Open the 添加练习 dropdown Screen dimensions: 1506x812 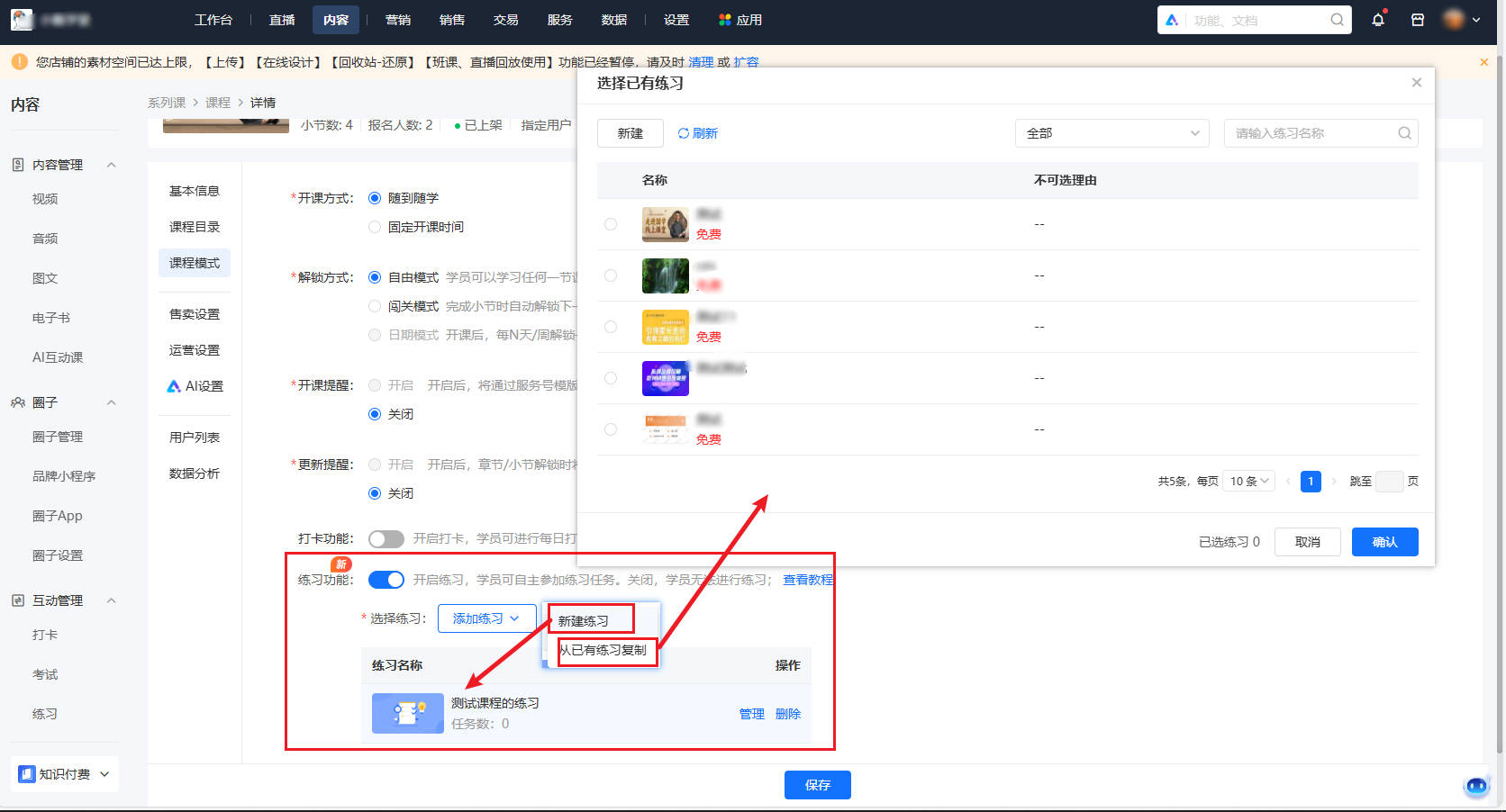click(486, 618)
